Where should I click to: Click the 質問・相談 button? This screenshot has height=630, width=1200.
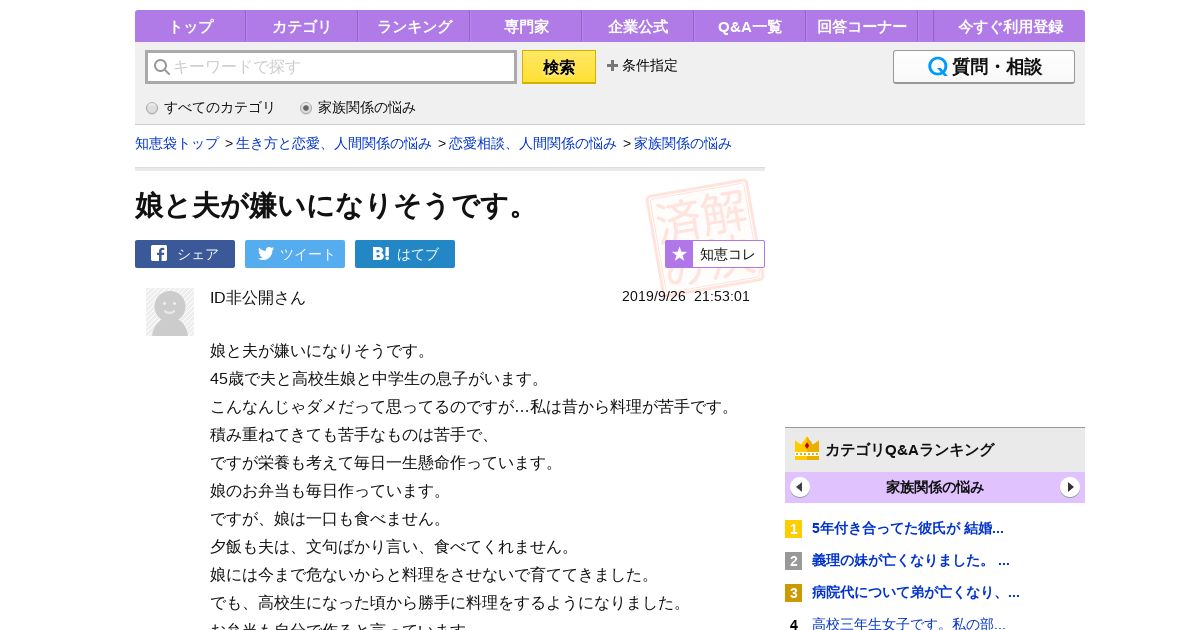tap(984, 67)
